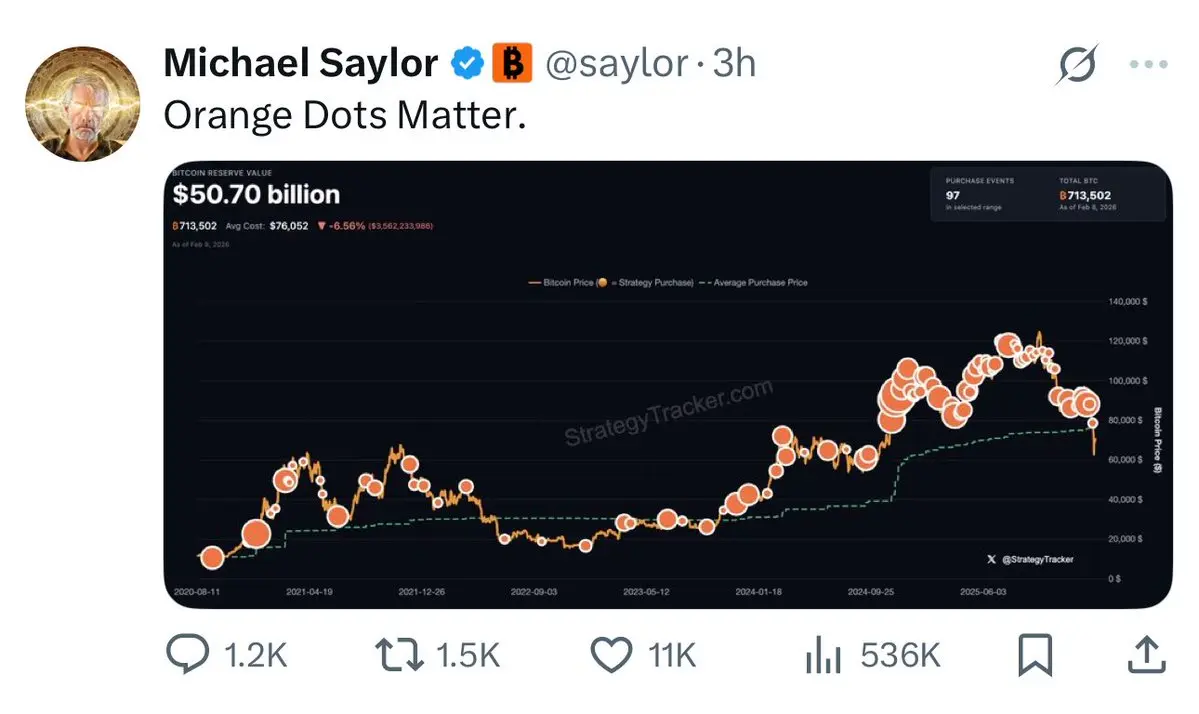The height and width of the screenshot is (714, 1199).
Task: Click the @StrategyTracker link on the chart
Action: [x=1038, y=561]
